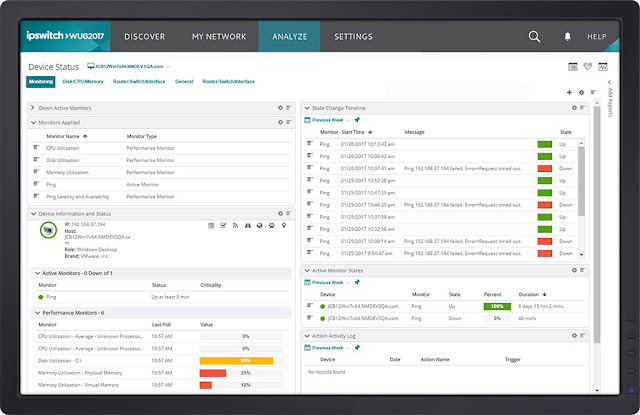Click the Disk Utilization yellow progress bar
Screen dimensions: 640x415
click(236, 361)
